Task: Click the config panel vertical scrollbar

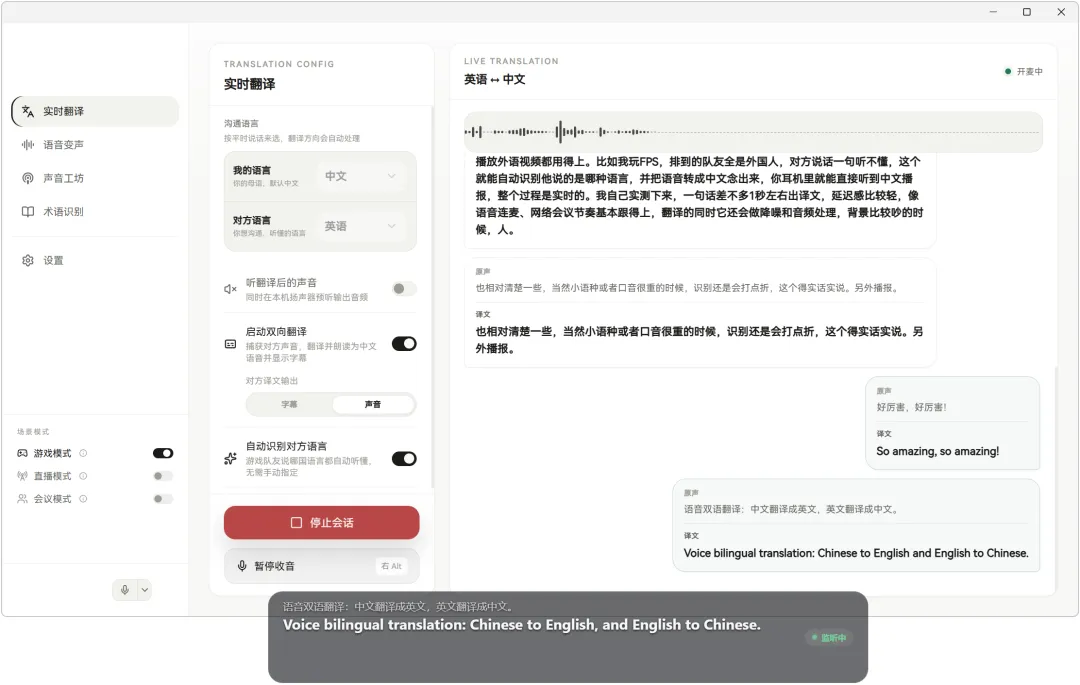Action: 432,296
